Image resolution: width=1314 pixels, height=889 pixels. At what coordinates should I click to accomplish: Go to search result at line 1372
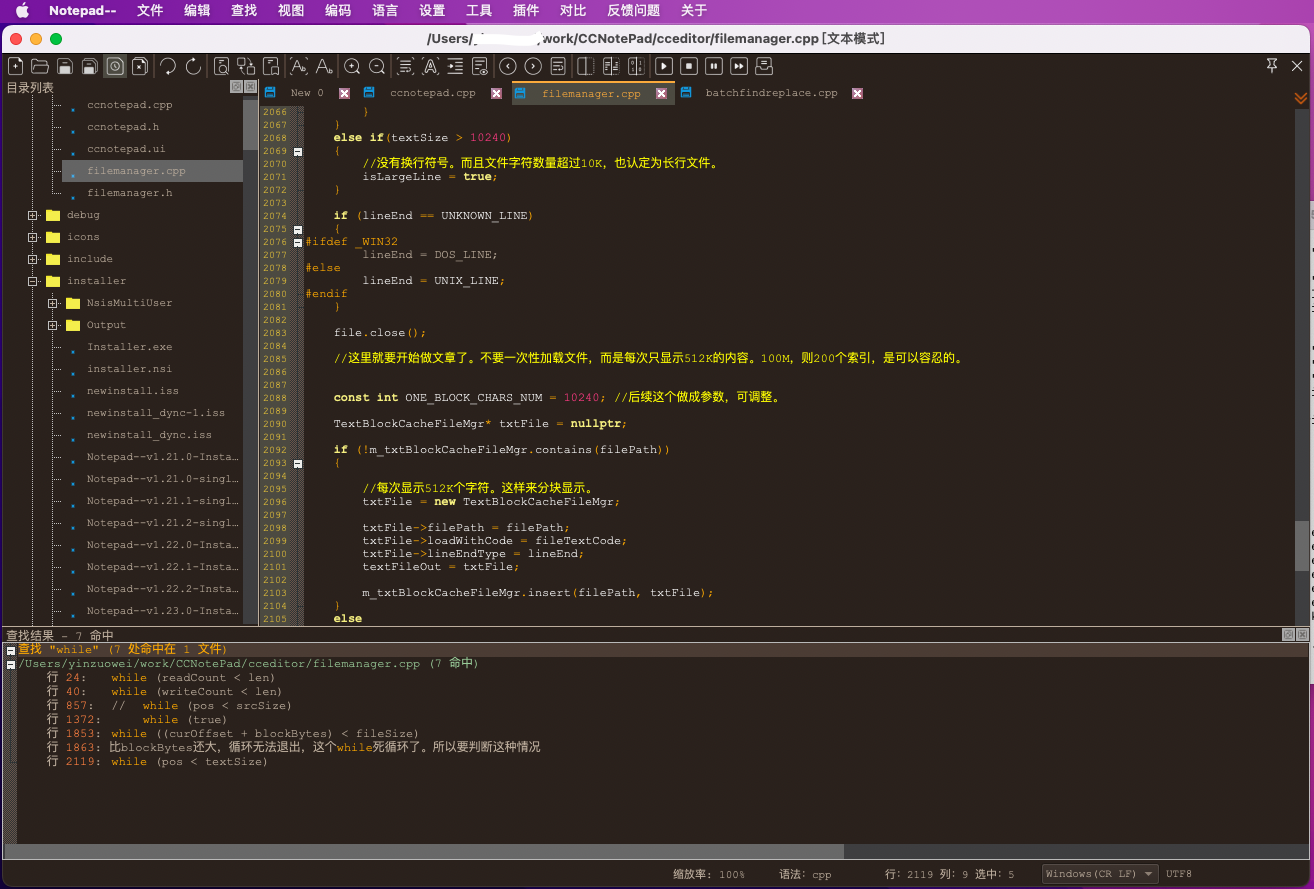click(136, 720)
